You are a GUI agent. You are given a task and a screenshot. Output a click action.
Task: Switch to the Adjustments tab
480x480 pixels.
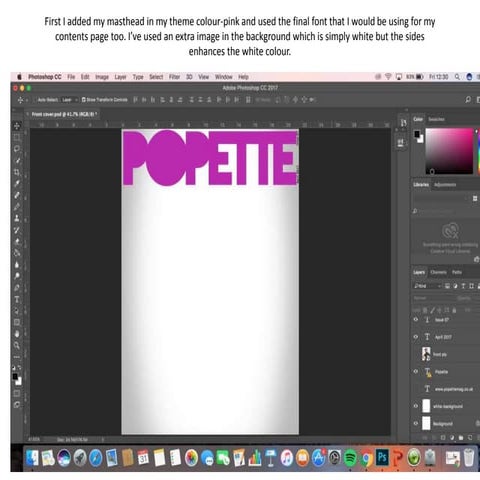tap(445, 185)
